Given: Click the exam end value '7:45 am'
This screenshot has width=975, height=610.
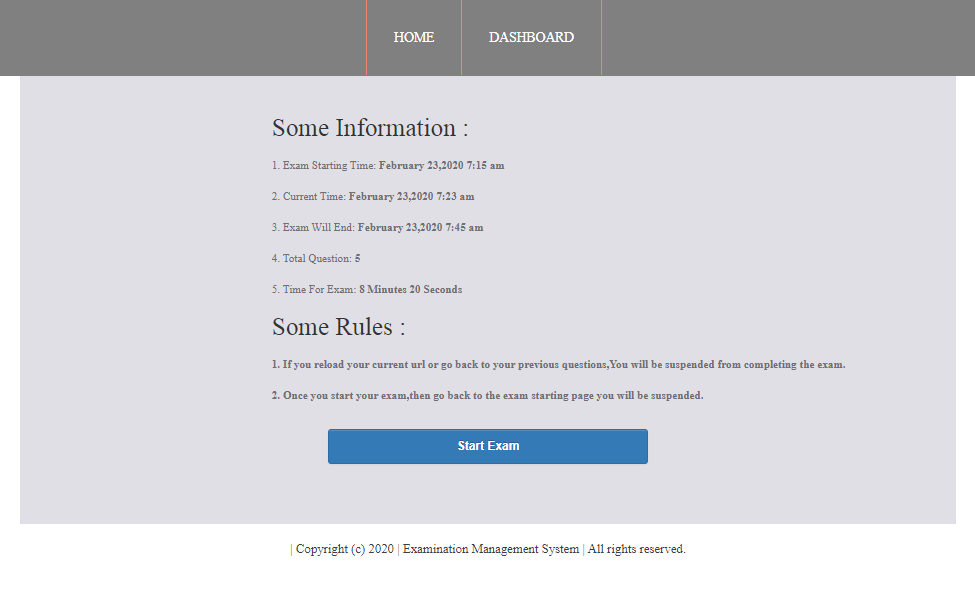Looking at the screenshot, I should [x=464, y=228].
